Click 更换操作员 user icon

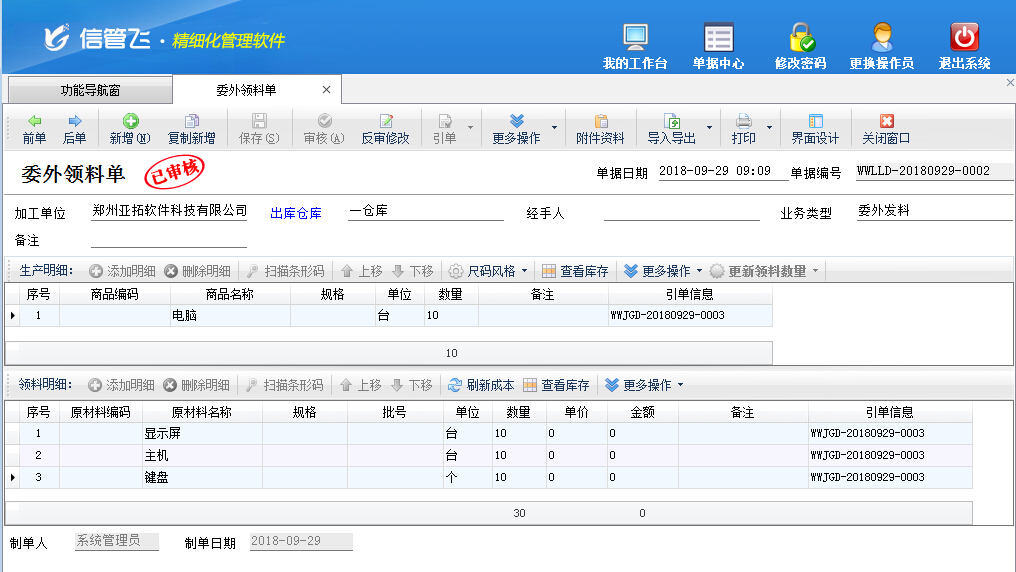(x=881, y=46)
